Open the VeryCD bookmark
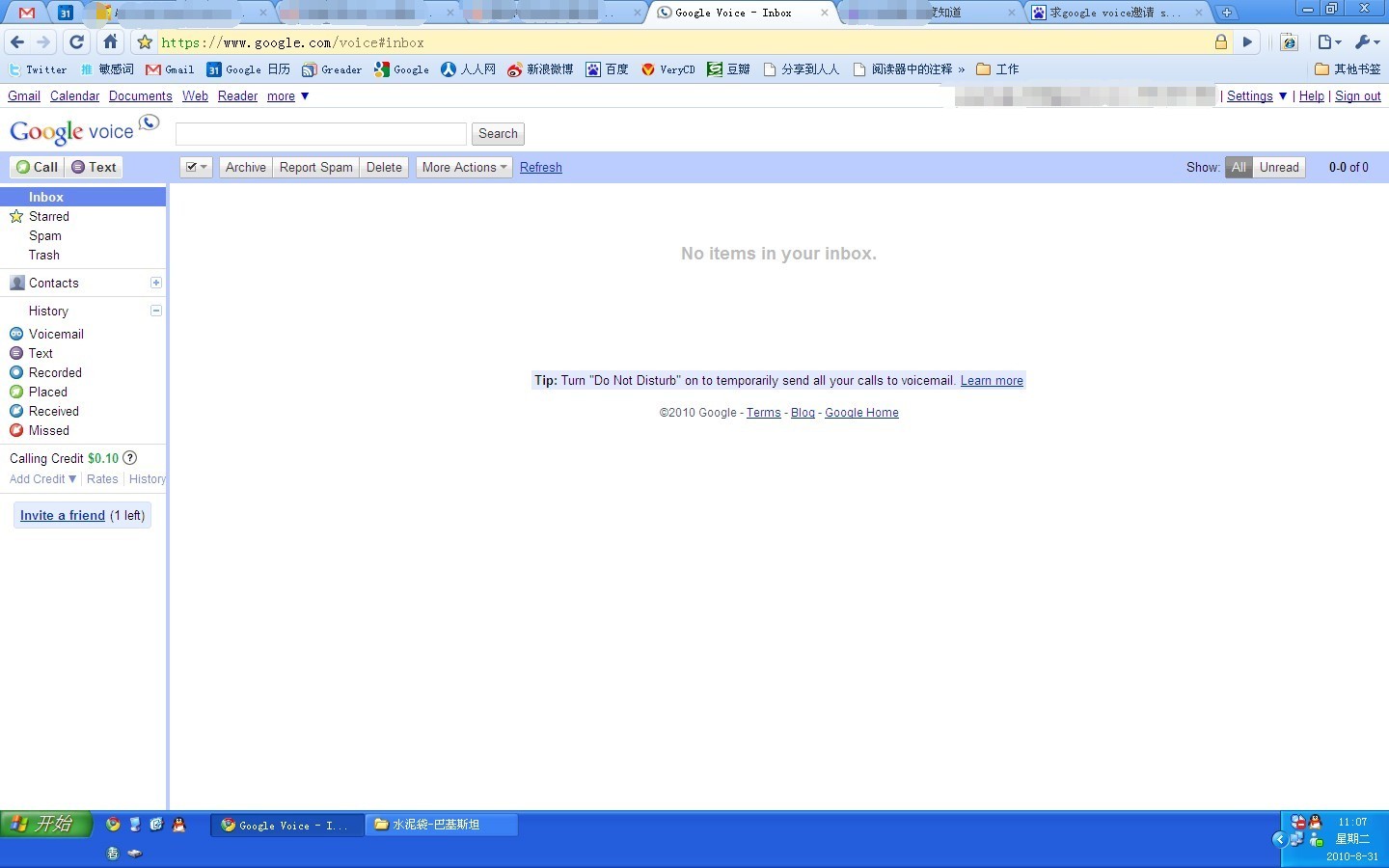 click(x=668, y=69)
